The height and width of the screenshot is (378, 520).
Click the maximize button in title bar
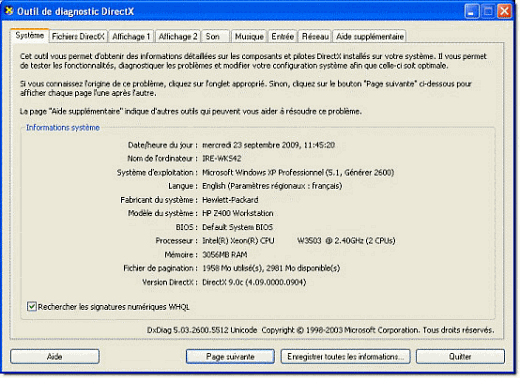(x=488, y=12)
